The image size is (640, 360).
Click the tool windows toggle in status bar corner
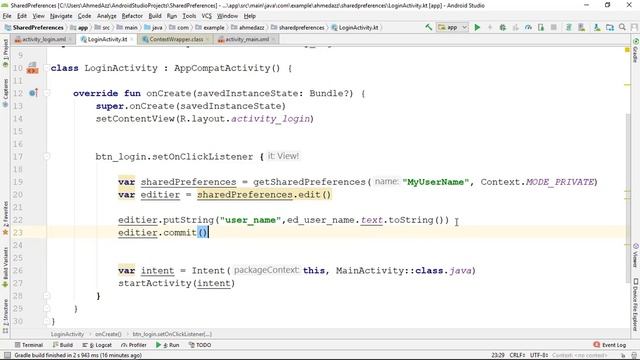[7, 356]
